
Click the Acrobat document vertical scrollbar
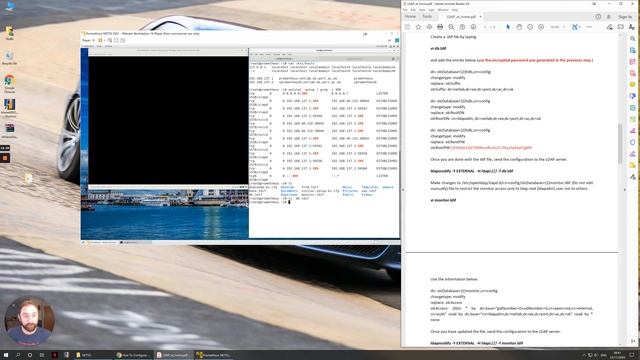coord(620,143)
